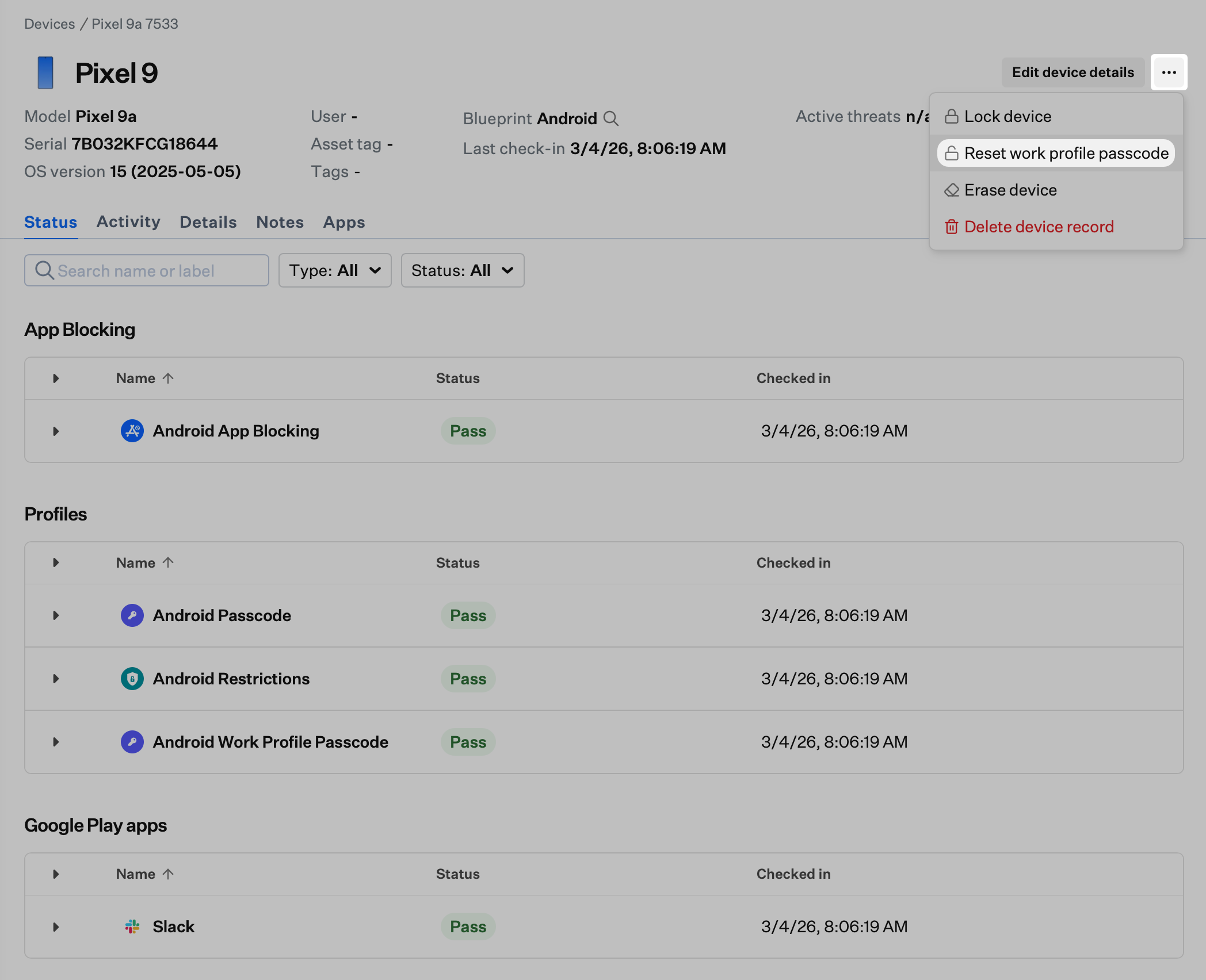
Task: Sort App Blocking table by Name arrow
Action: pyautogui.click(x=168, y=378)
